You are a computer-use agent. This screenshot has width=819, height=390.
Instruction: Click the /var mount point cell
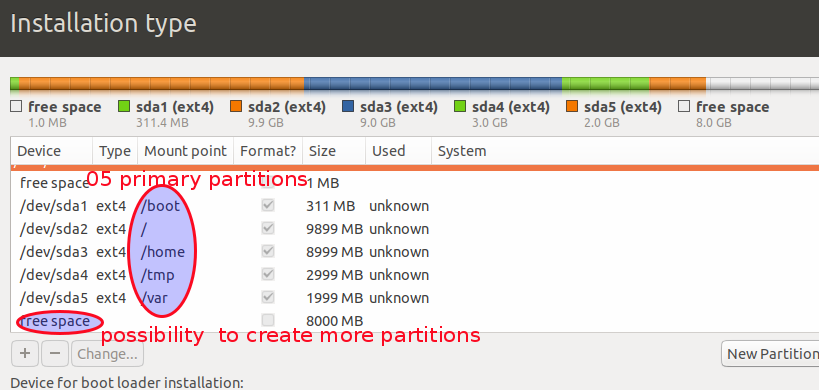(x=154, y=298)
